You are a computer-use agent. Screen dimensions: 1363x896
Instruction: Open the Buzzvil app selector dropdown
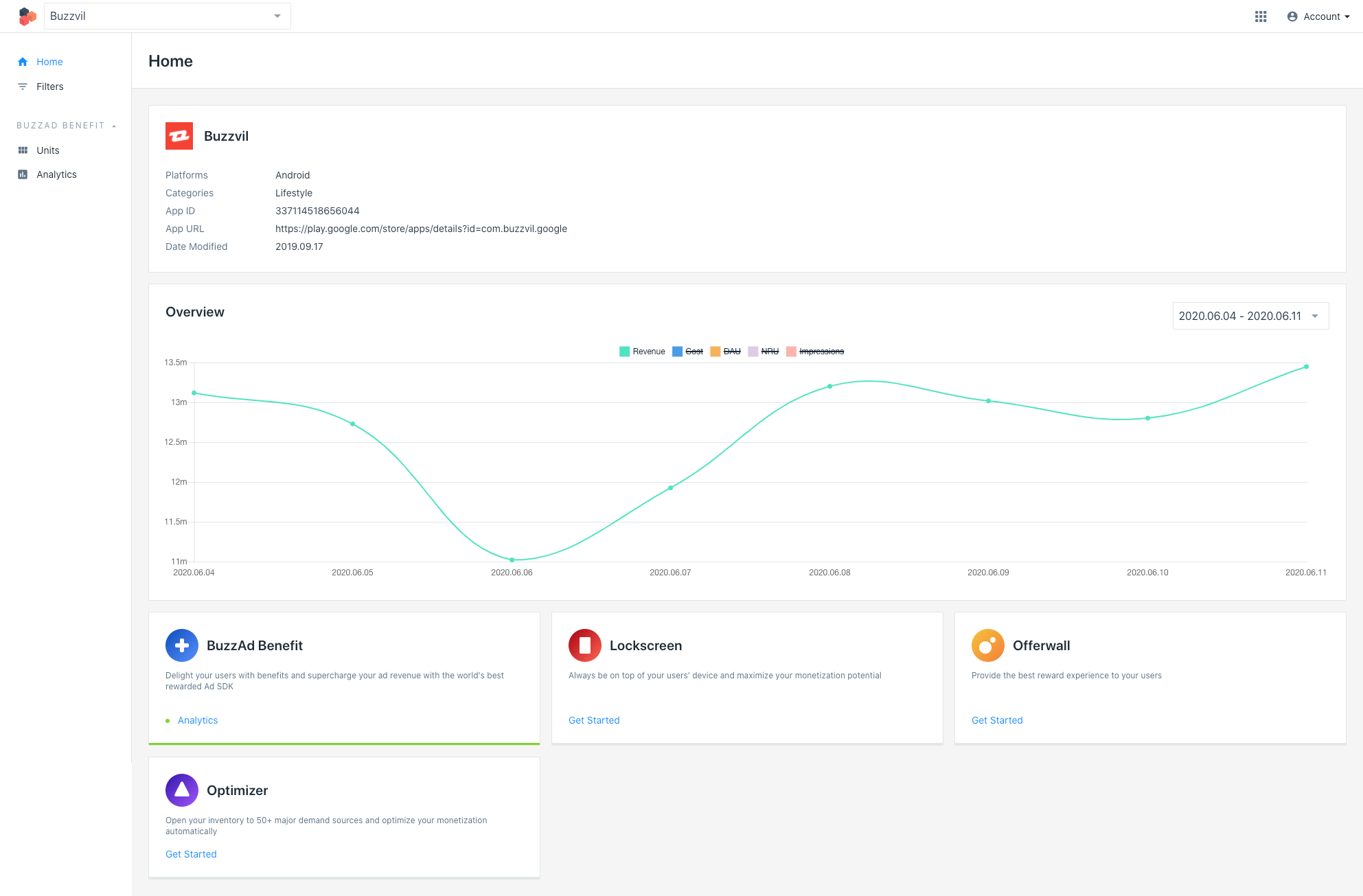tap(167, 16)
